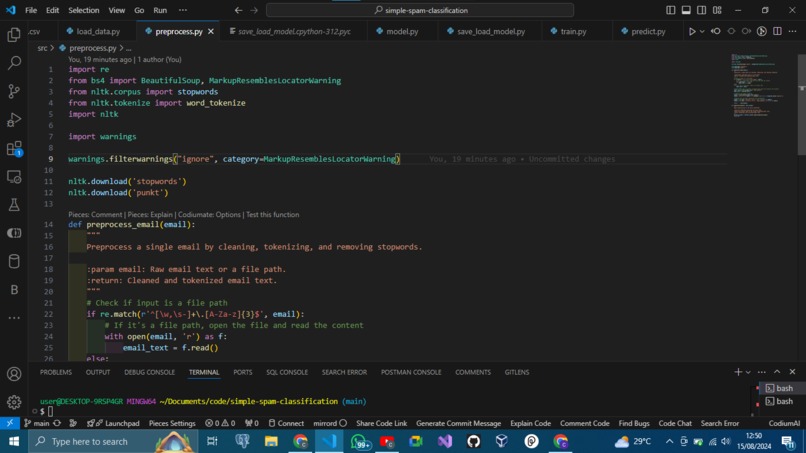Open the File menu
The width and height of the screenshot is (806, 453).
tap(31, 10)
